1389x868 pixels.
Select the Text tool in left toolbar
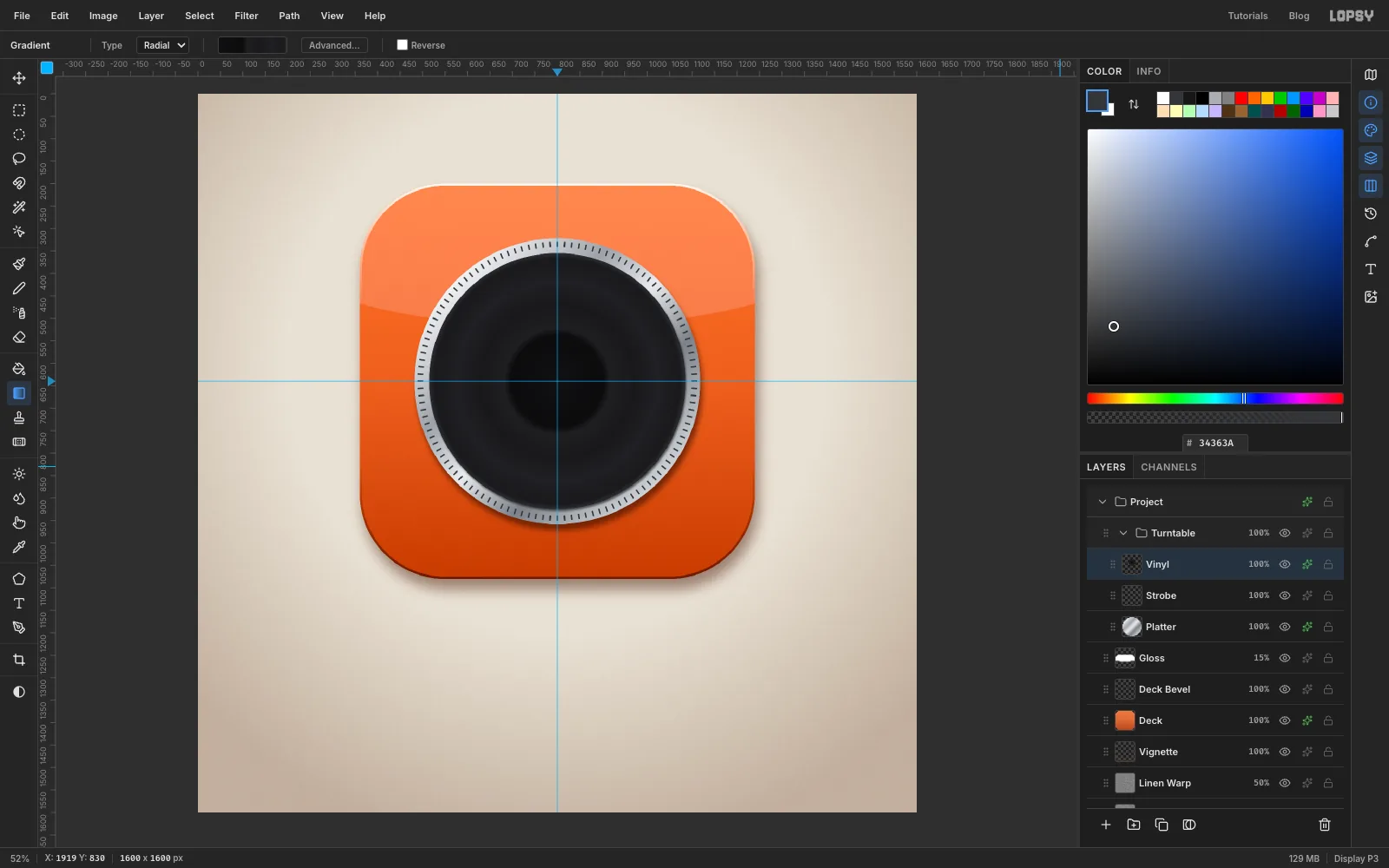pyautogui.click(x=19, y=603)
